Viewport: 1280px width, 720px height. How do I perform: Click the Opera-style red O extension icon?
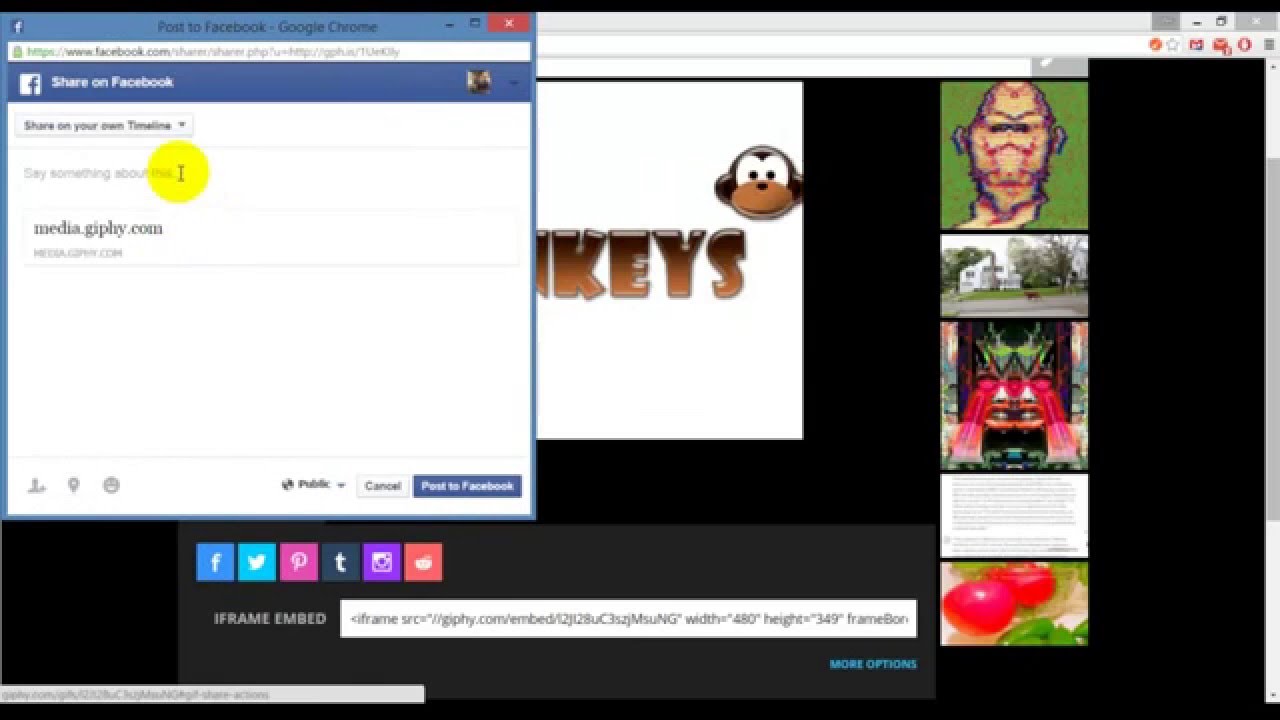tap(1244, 45)
